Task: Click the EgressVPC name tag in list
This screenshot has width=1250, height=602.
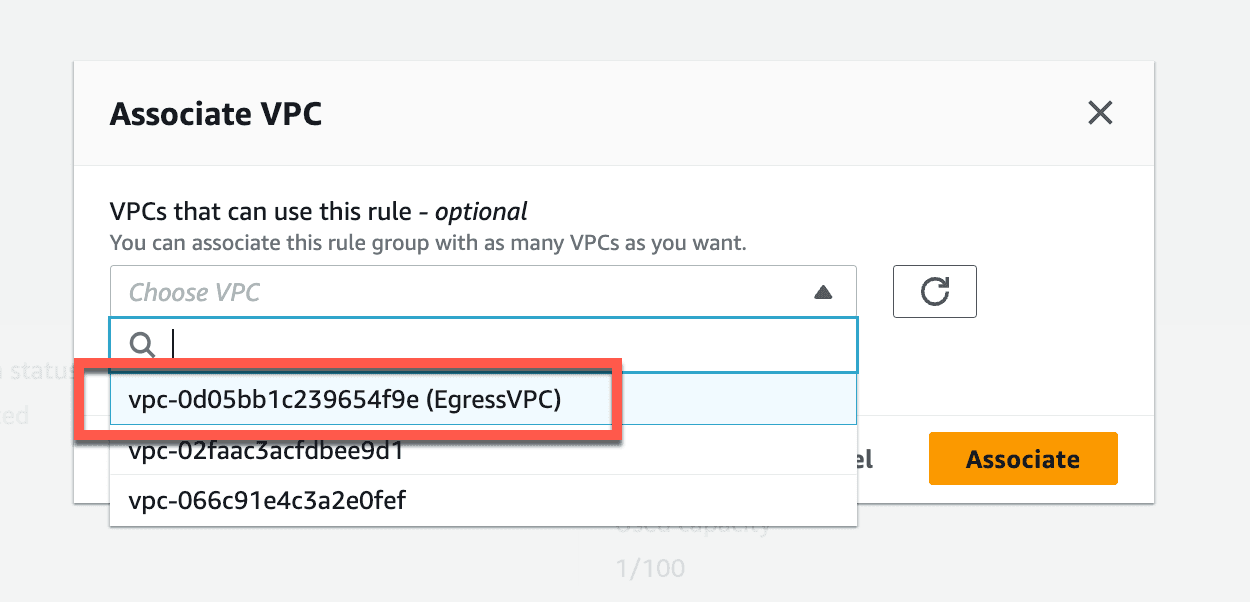Action: 493,400
